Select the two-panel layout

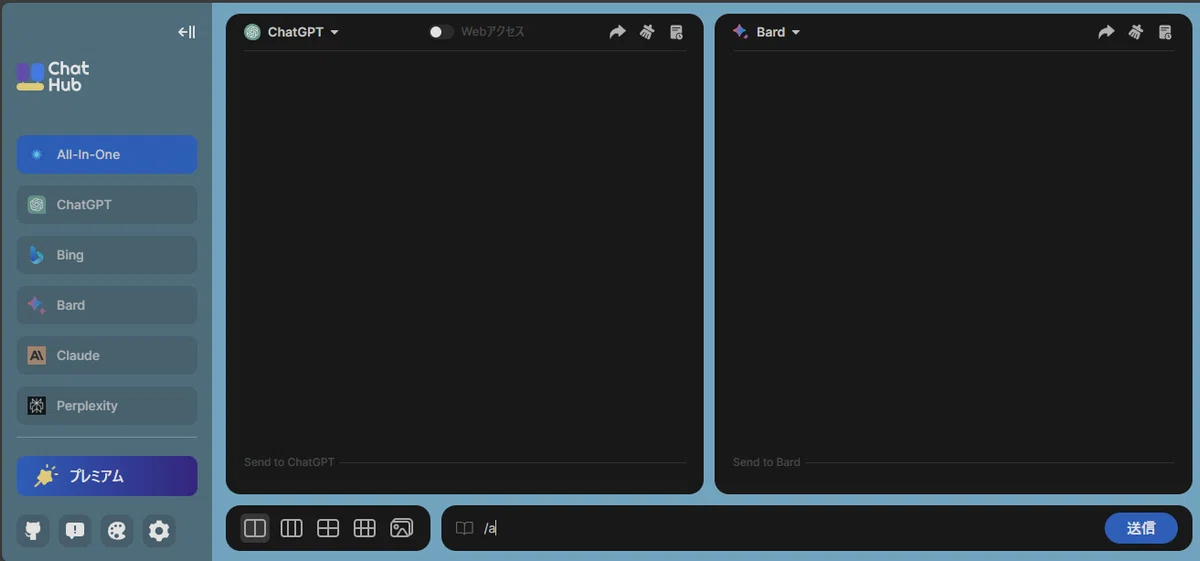255,528
